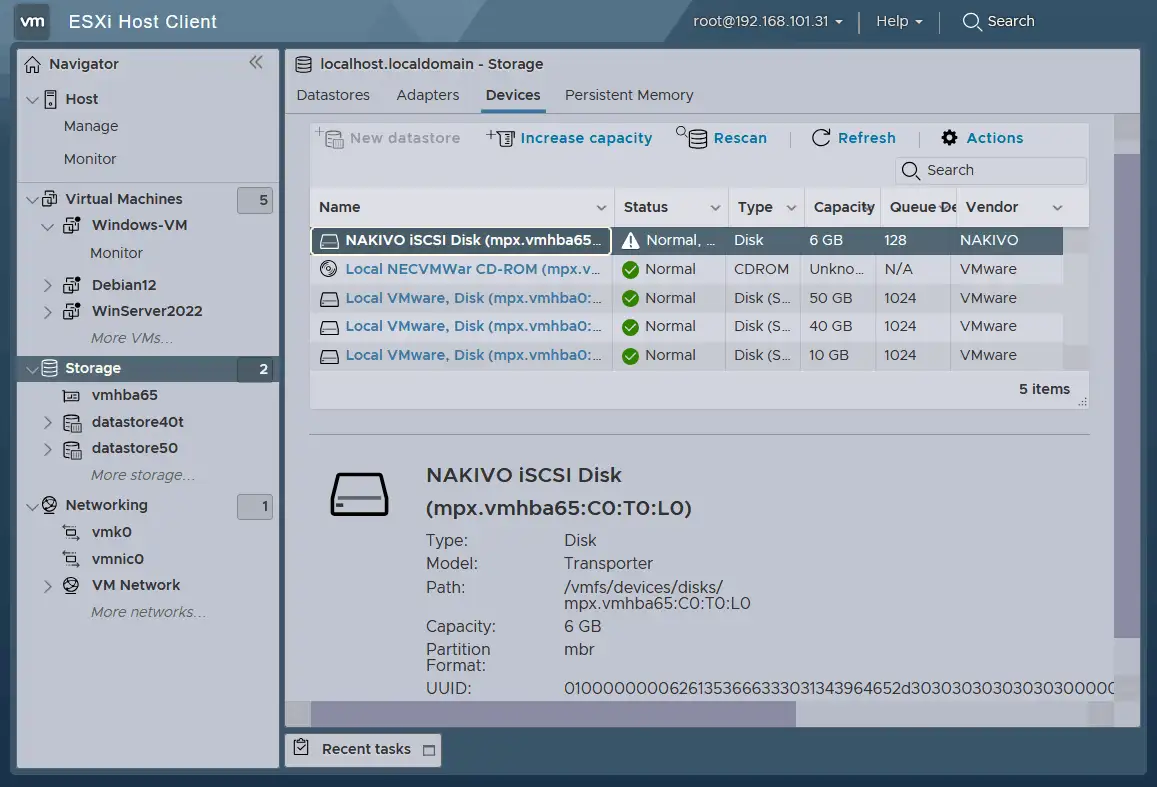The image size is (1157, 787).
Task: Click the vertical scrollbar on right side
Action: coord(1127,395)
